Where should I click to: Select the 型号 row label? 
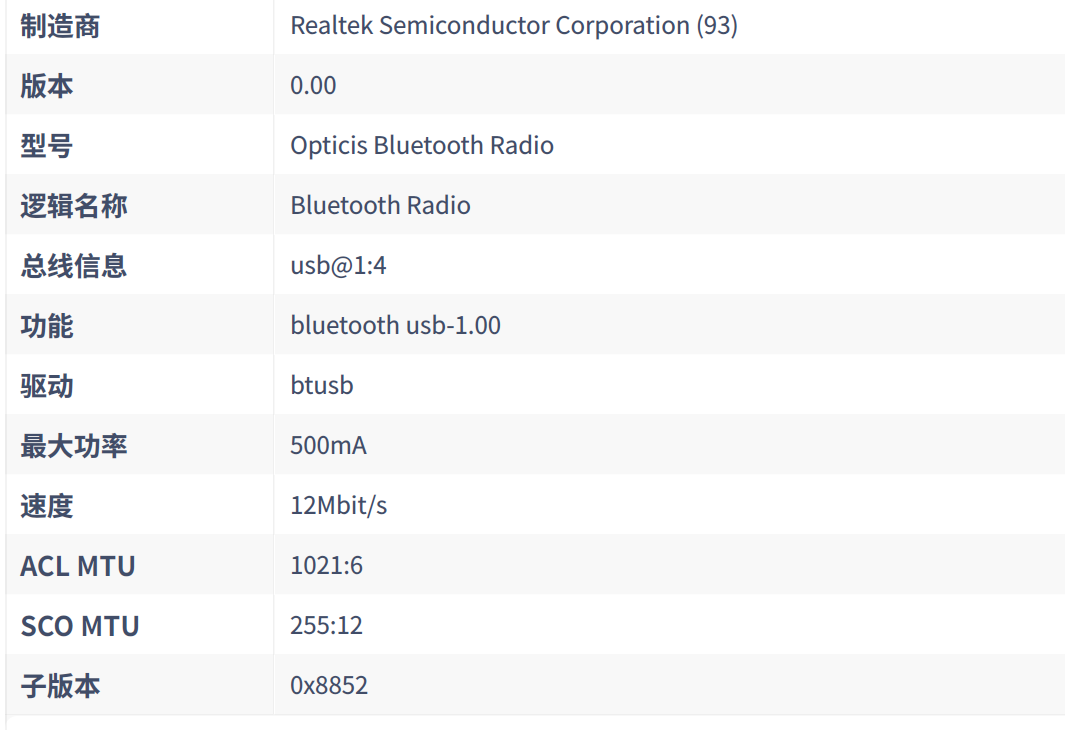47,146
